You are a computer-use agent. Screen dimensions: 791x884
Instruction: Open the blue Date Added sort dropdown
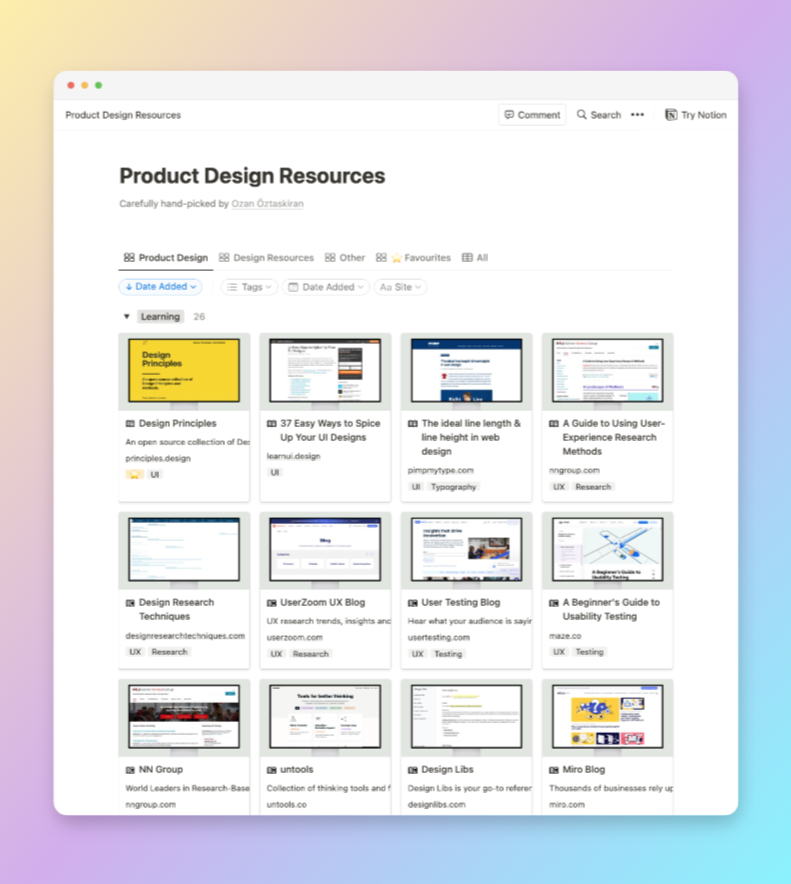[161, 286]
